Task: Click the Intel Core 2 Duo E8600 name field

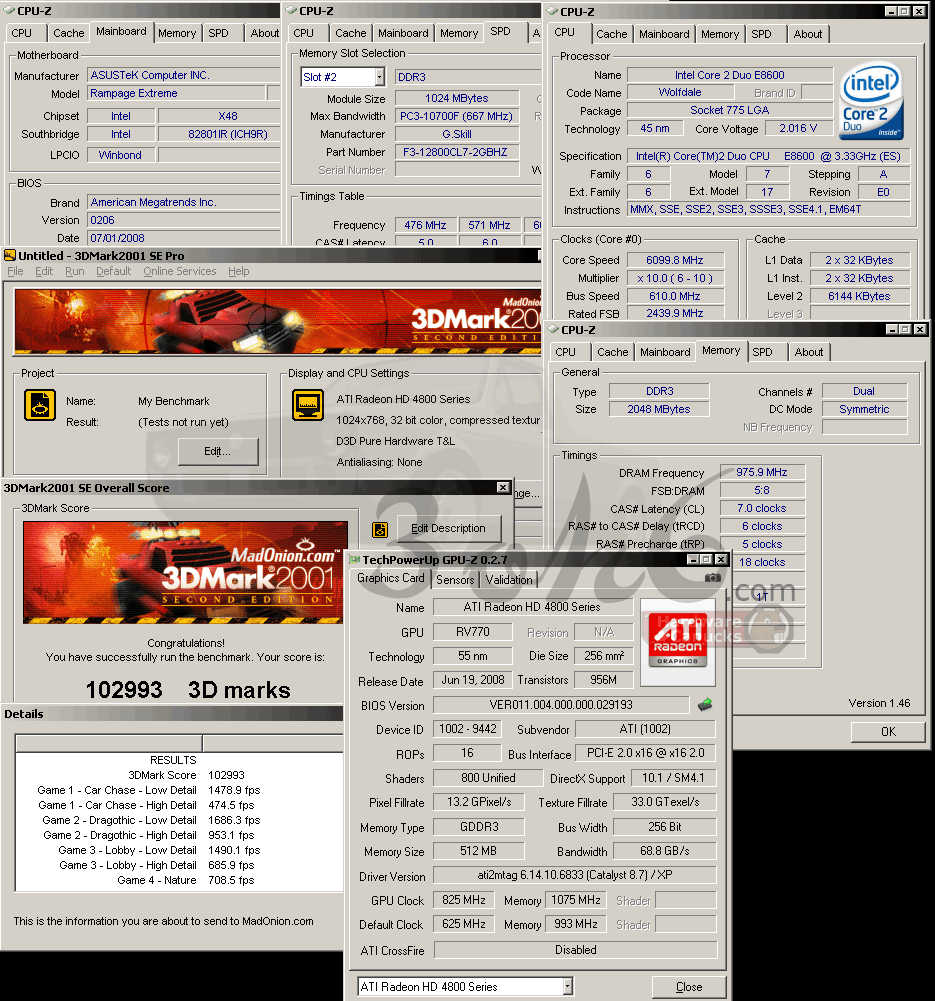Action: click(x=729, y=75)
